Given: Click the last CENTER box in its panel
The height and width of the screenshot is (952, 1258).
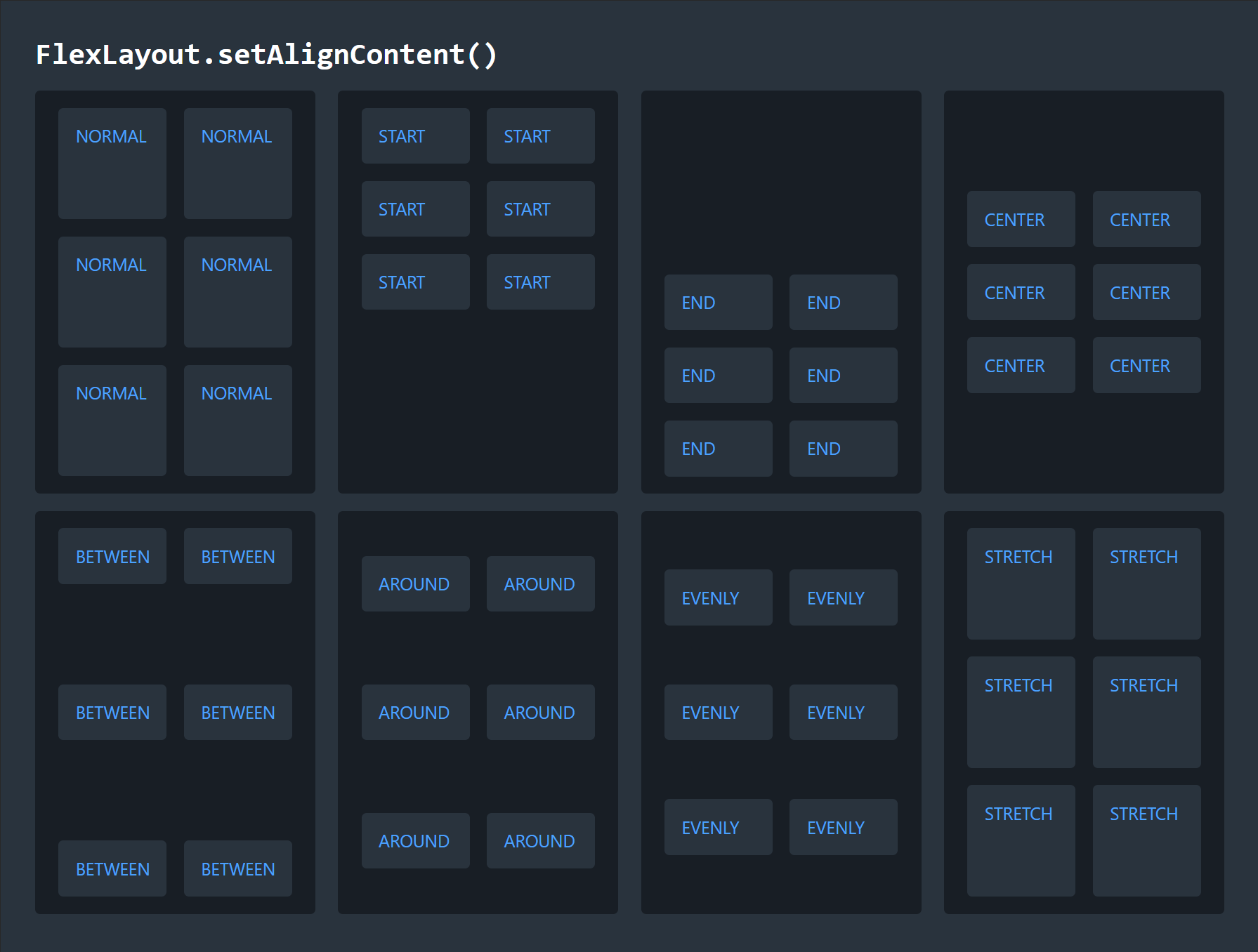Looking at the screenshot, I should click(x=1147, y=365).
